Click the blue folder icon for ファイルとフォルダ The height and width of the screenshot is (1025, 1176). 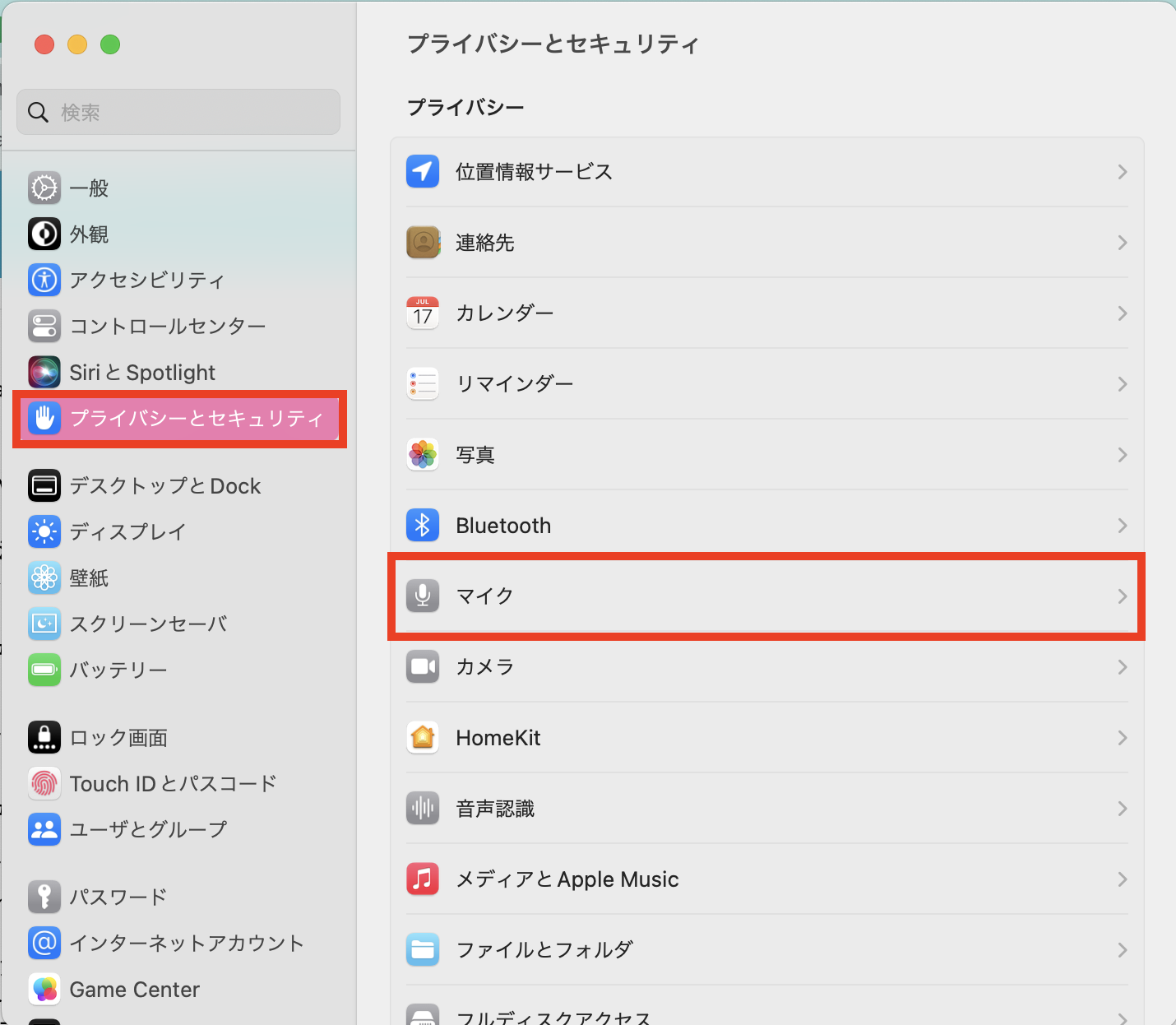(x=423, y=949)
